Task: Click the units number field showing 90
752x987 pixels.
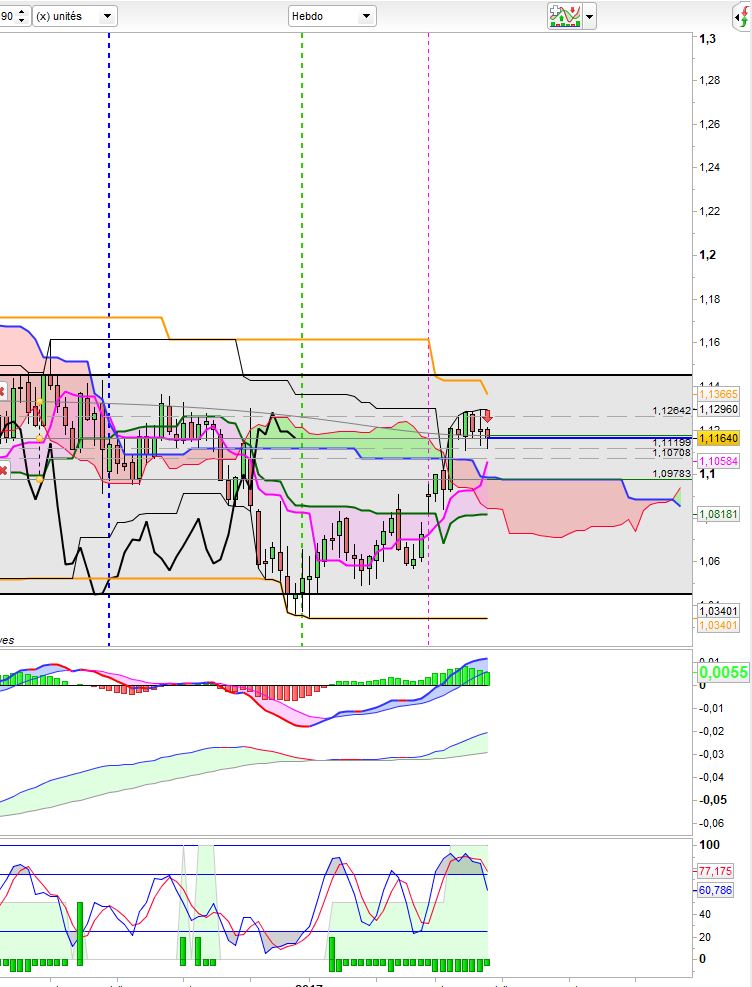Action: (x=8, y=16)
